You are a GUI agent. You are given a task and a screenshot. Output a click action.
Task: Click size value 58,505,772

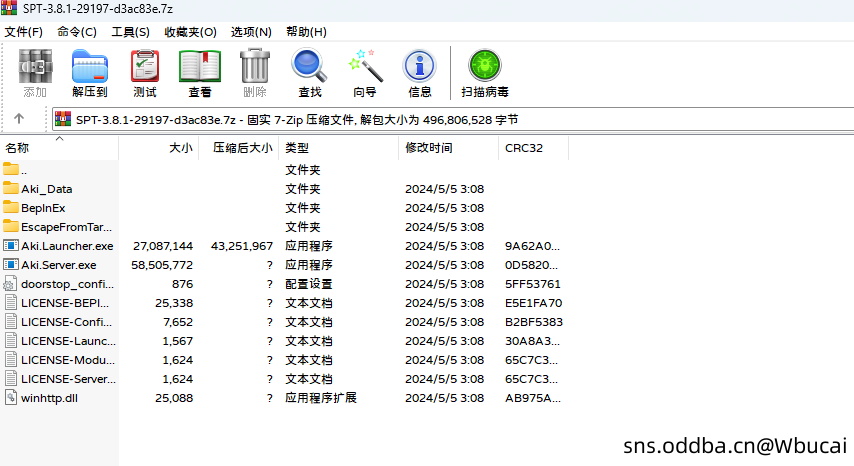click(x=162, y=265)
